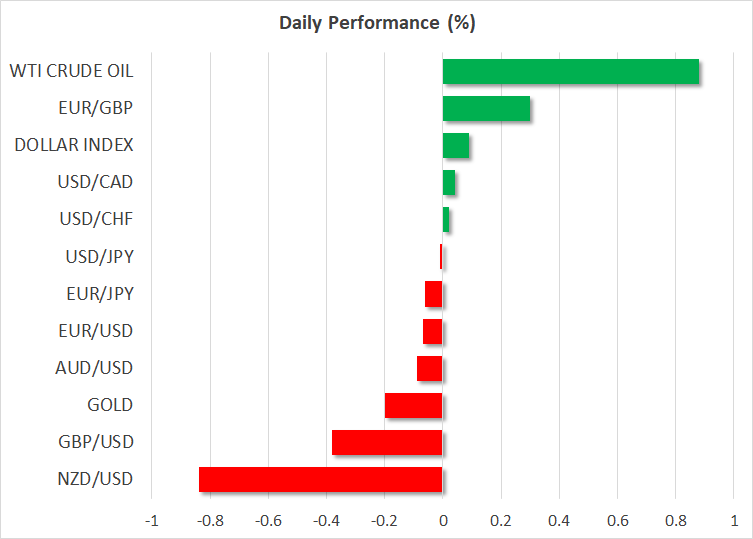753x539 pixels.
Task: Select the USD/CAD small green bar
Action: [448, 183]
